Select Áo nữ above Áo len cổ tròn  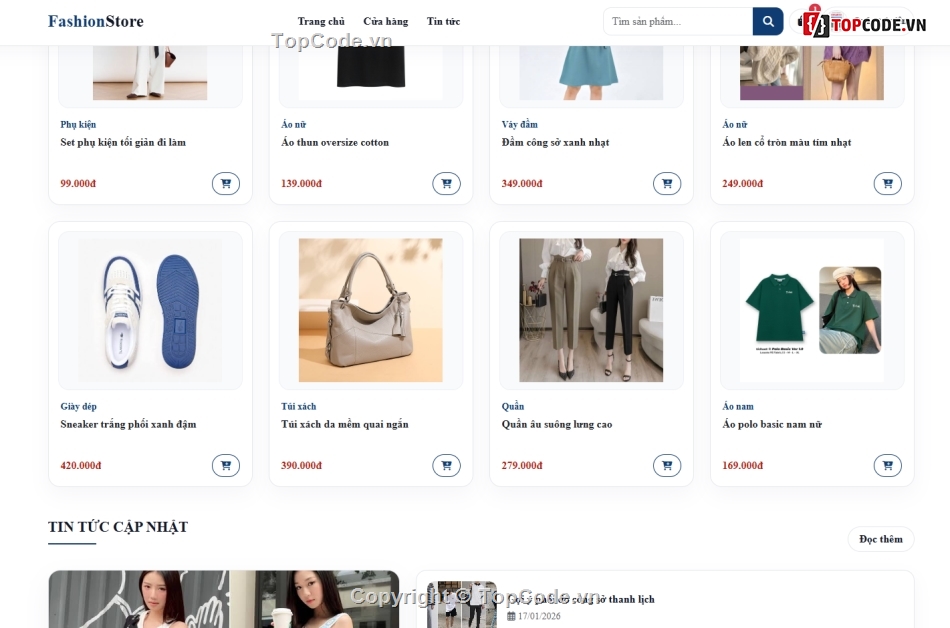pyautogui.click(x=734, y=124)
